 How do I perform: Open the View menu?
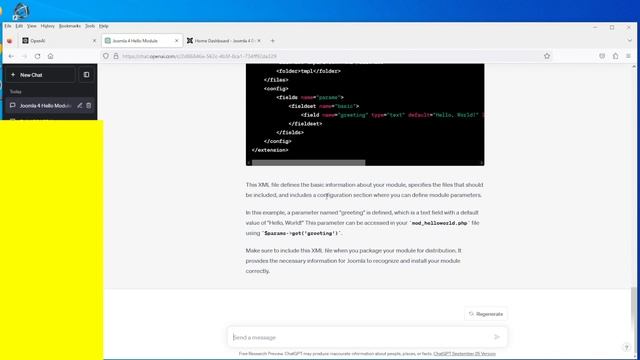coord(31,26)
